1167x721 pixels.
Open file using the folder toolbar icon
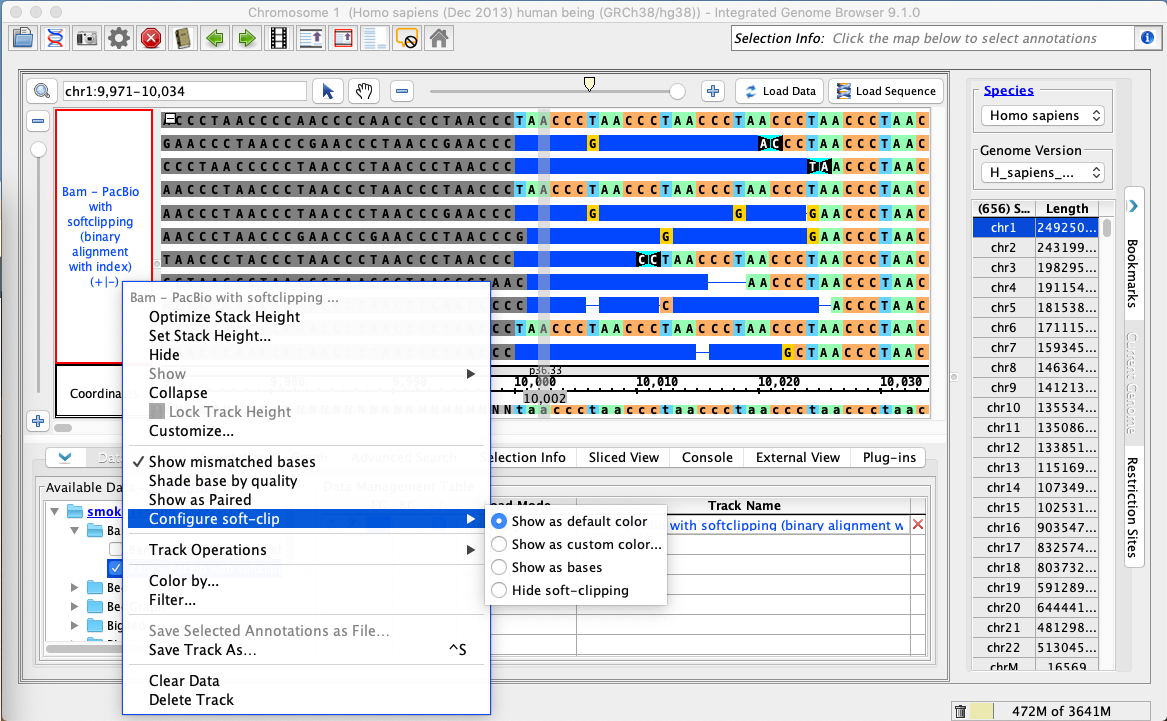coord(23,38)
